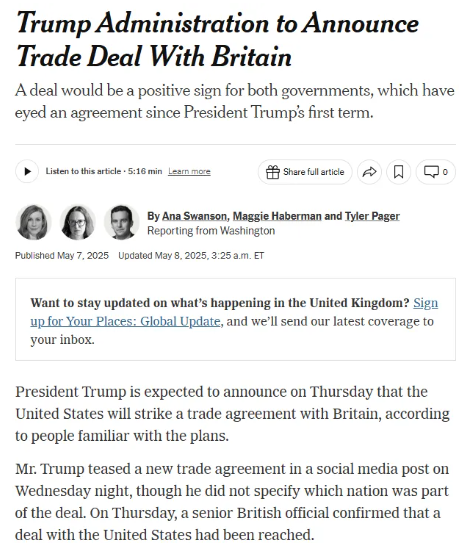Click the Listen to this article label

[83, 171]
